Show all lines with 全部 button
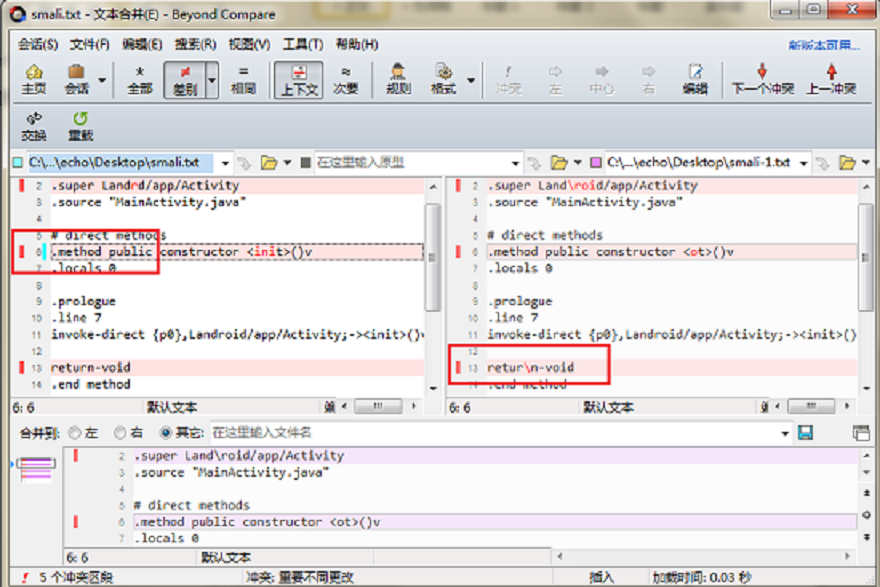This screenshot has width=880, height=587. coord(140,79)
